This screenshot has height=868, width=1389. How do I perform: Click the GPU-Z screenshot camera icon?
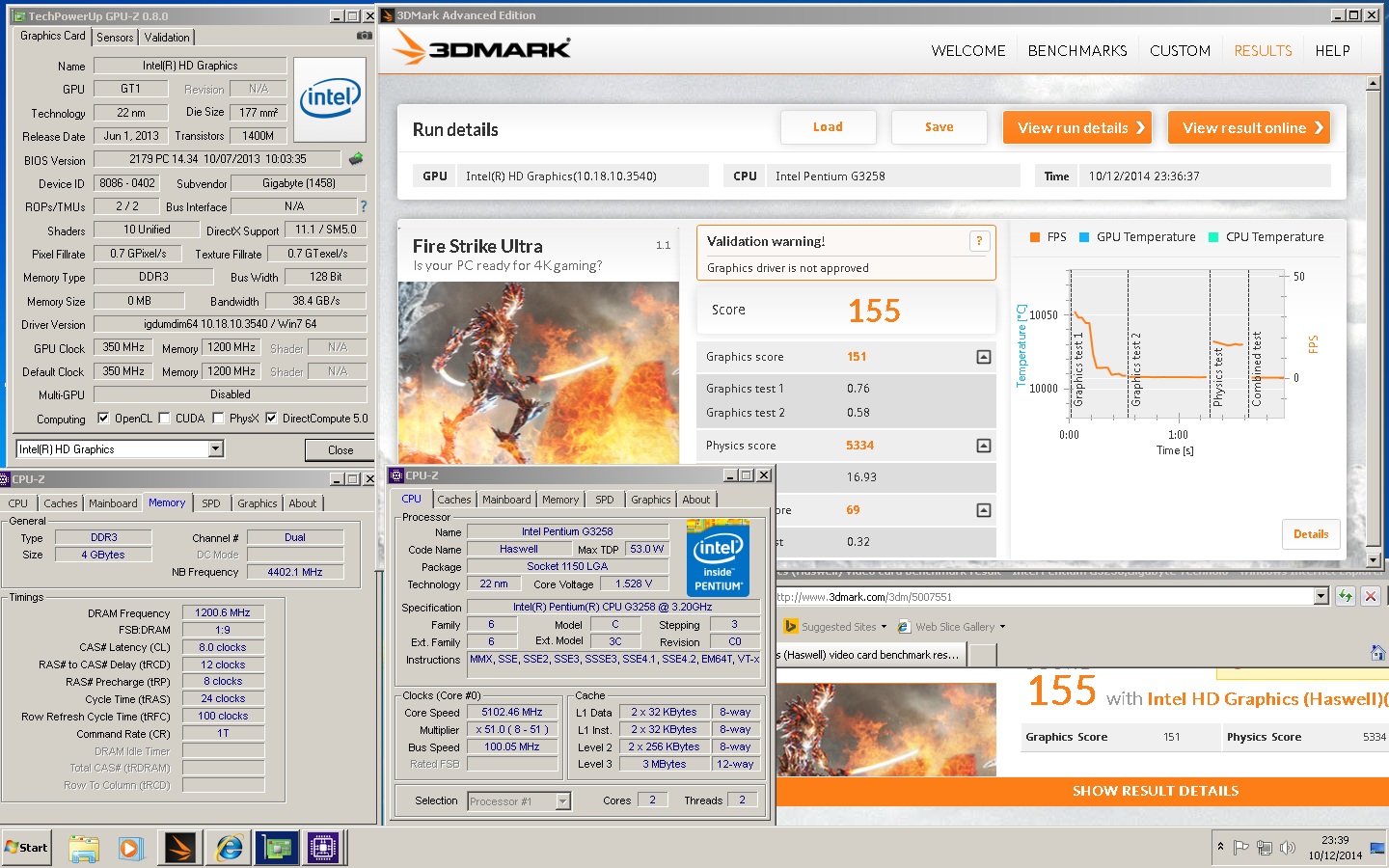tap(364, 36)
